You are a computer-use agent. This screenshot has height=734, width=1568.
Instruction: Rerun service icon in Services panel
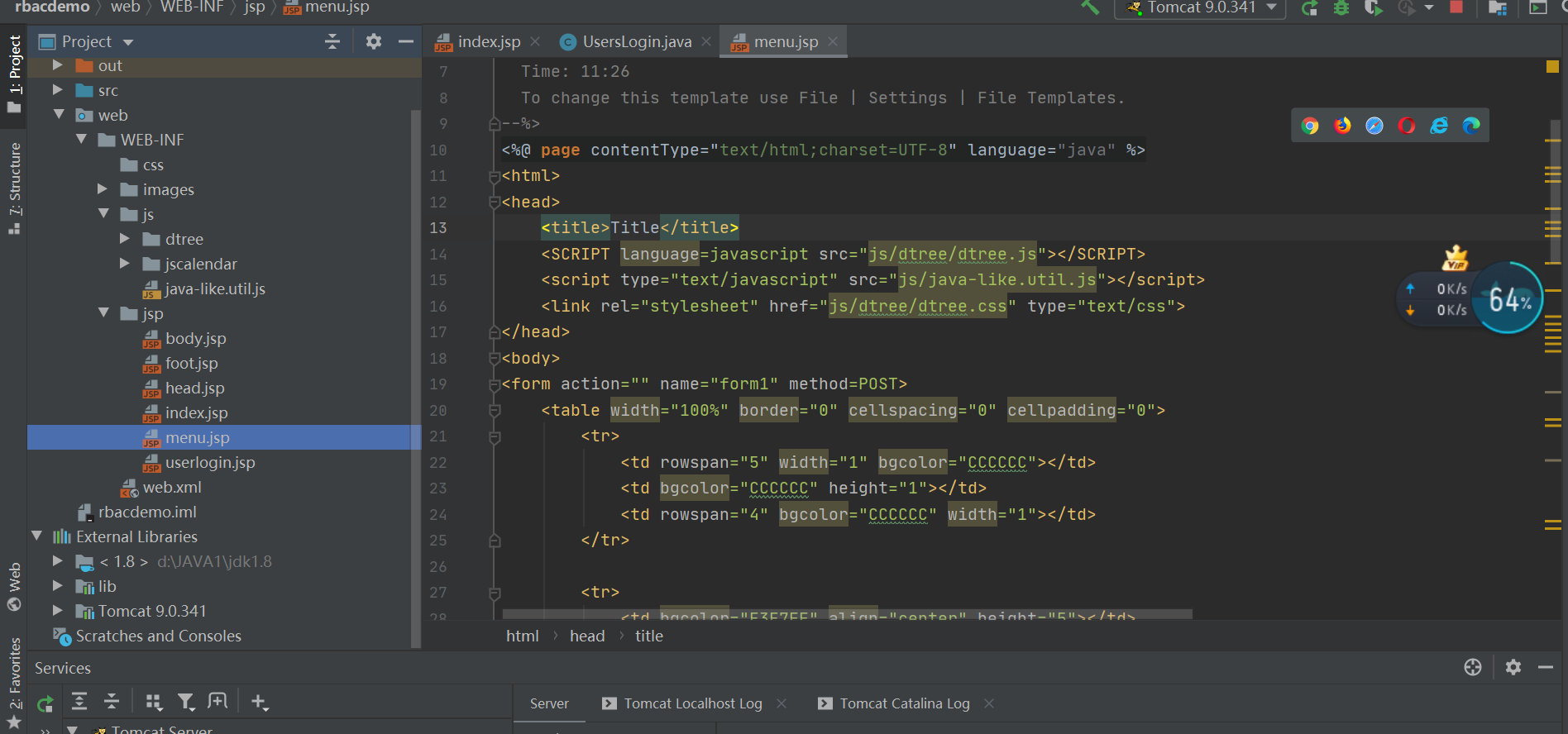coord(45,703)
